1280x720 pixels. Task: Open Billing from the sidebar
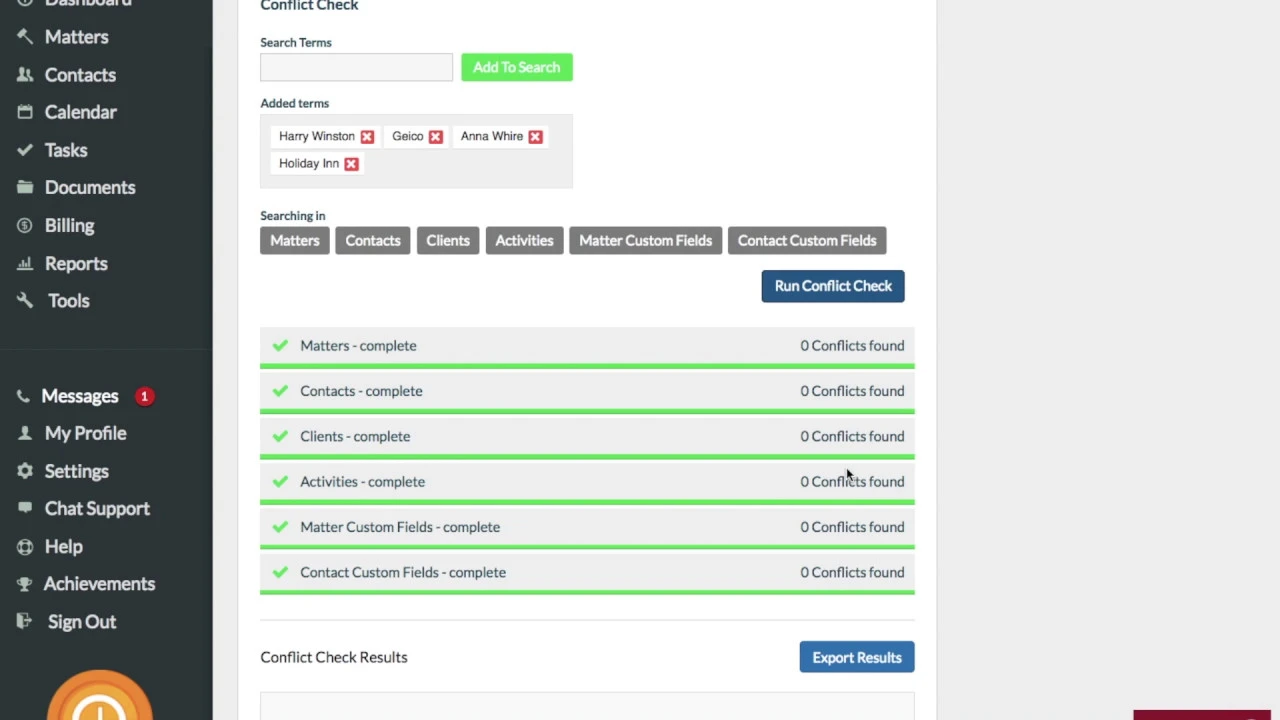click(x=69, y=225)
